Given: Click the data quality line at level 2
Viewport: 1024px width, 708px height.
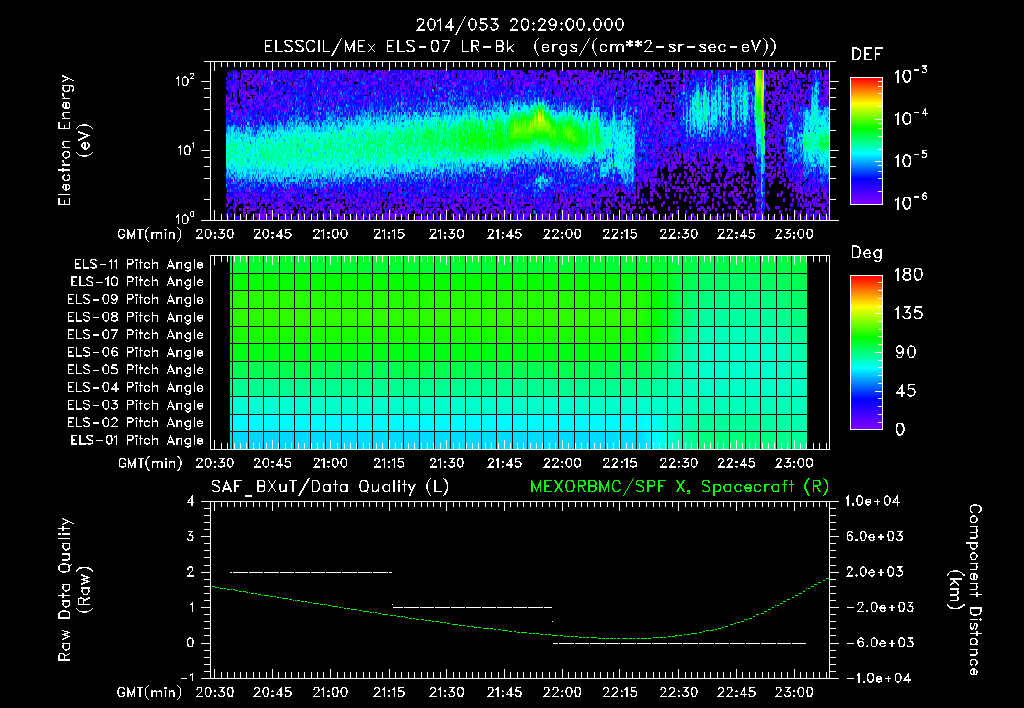Looking at the screenshot, I should tap(311, 572).
